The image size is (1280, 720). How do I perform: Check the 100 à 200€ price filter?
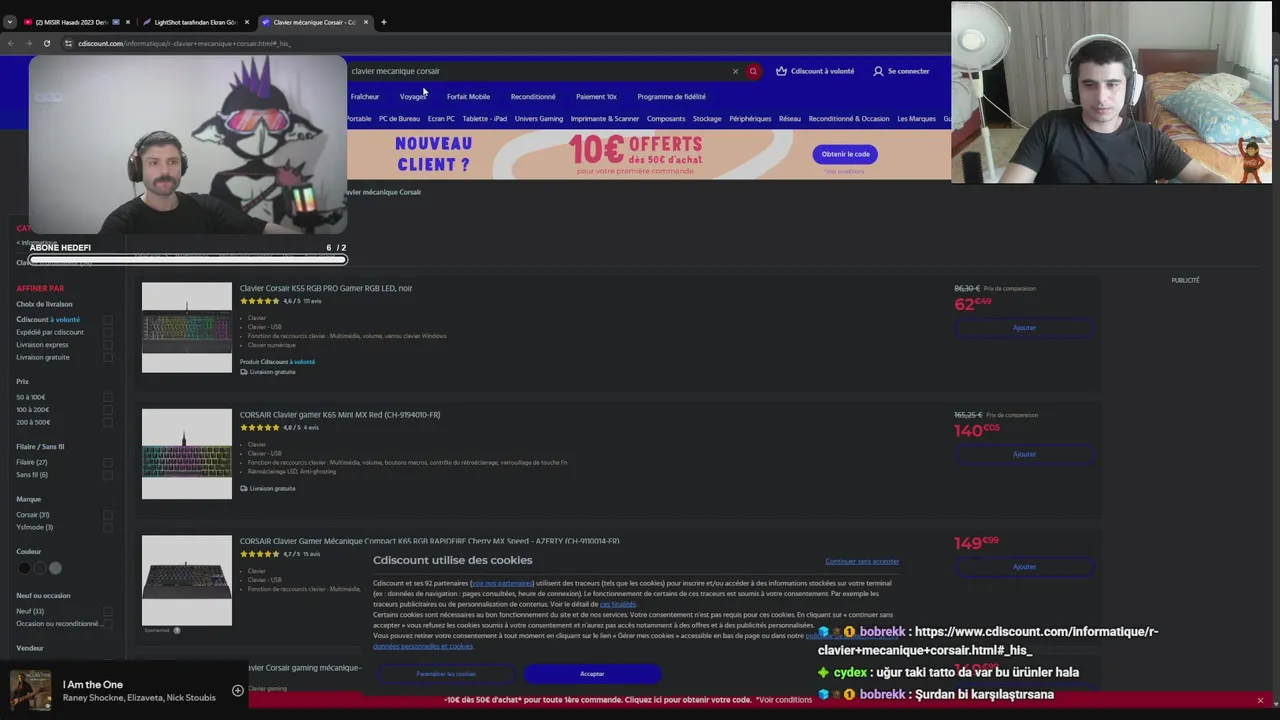coord(108,410)
